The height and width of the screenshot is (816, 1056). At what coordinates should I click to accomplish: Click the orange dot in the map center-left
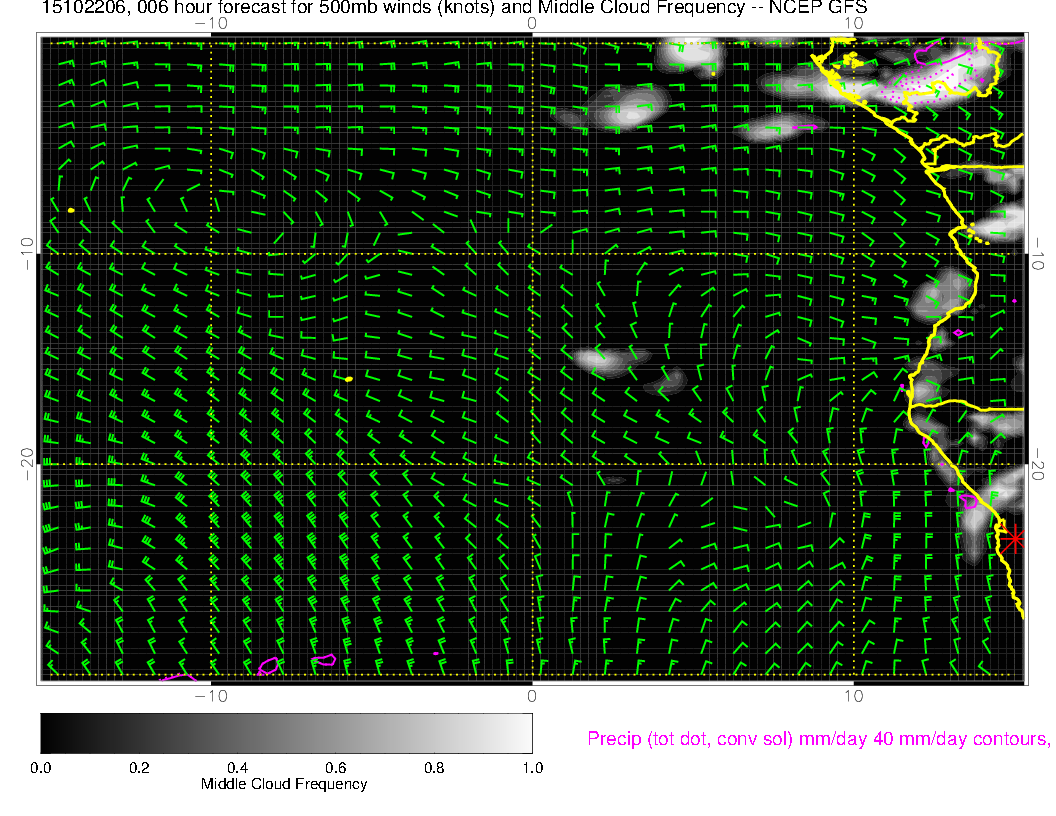(348, 379)
